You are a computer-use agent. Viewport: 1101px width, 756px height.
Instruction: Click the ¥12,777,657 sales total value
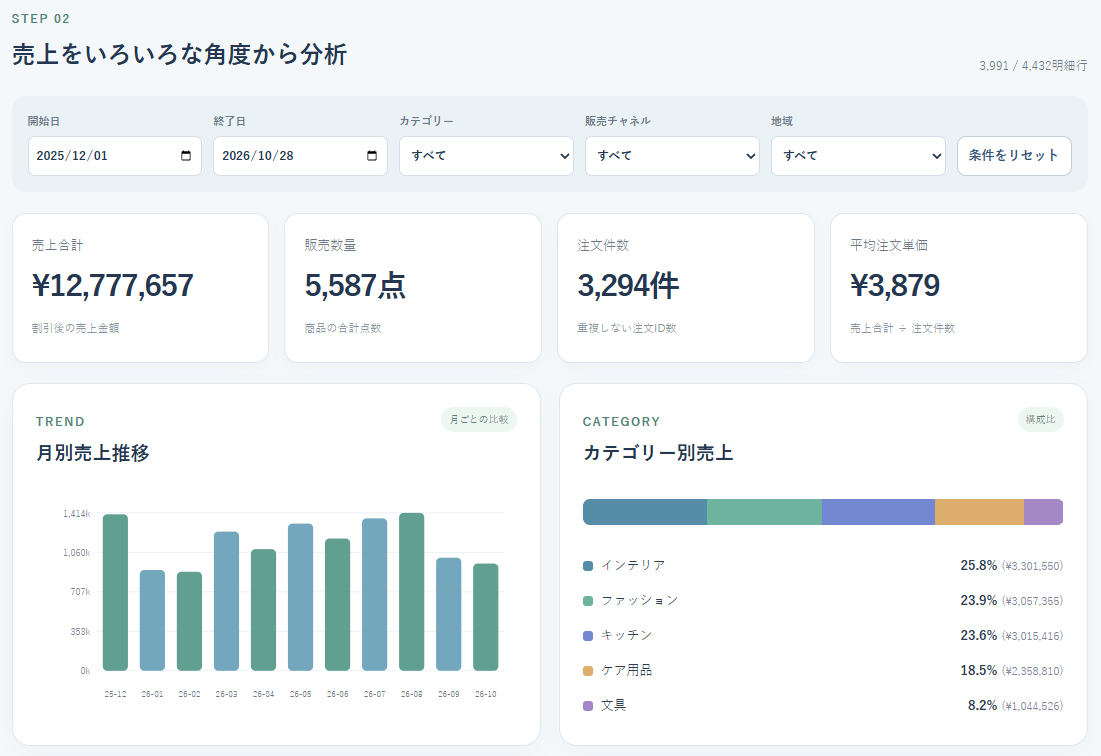112,286
